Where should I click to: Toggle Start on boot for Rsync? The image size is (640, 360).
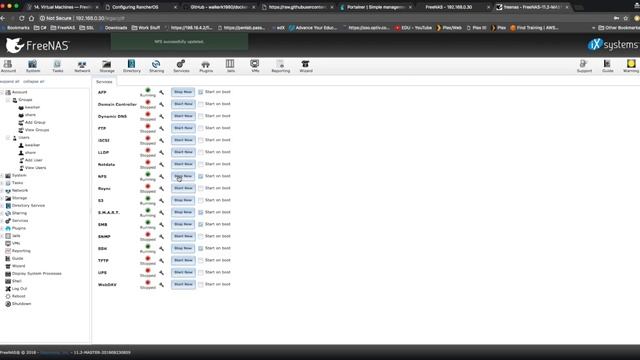pyautogui.click(x=201, y=188)
